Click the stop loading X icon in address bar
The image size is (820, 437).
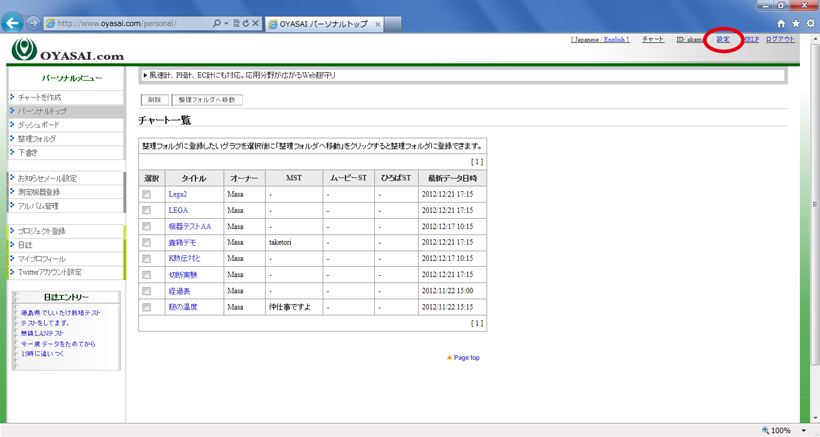pyautogui.click(x=255, y=24)
